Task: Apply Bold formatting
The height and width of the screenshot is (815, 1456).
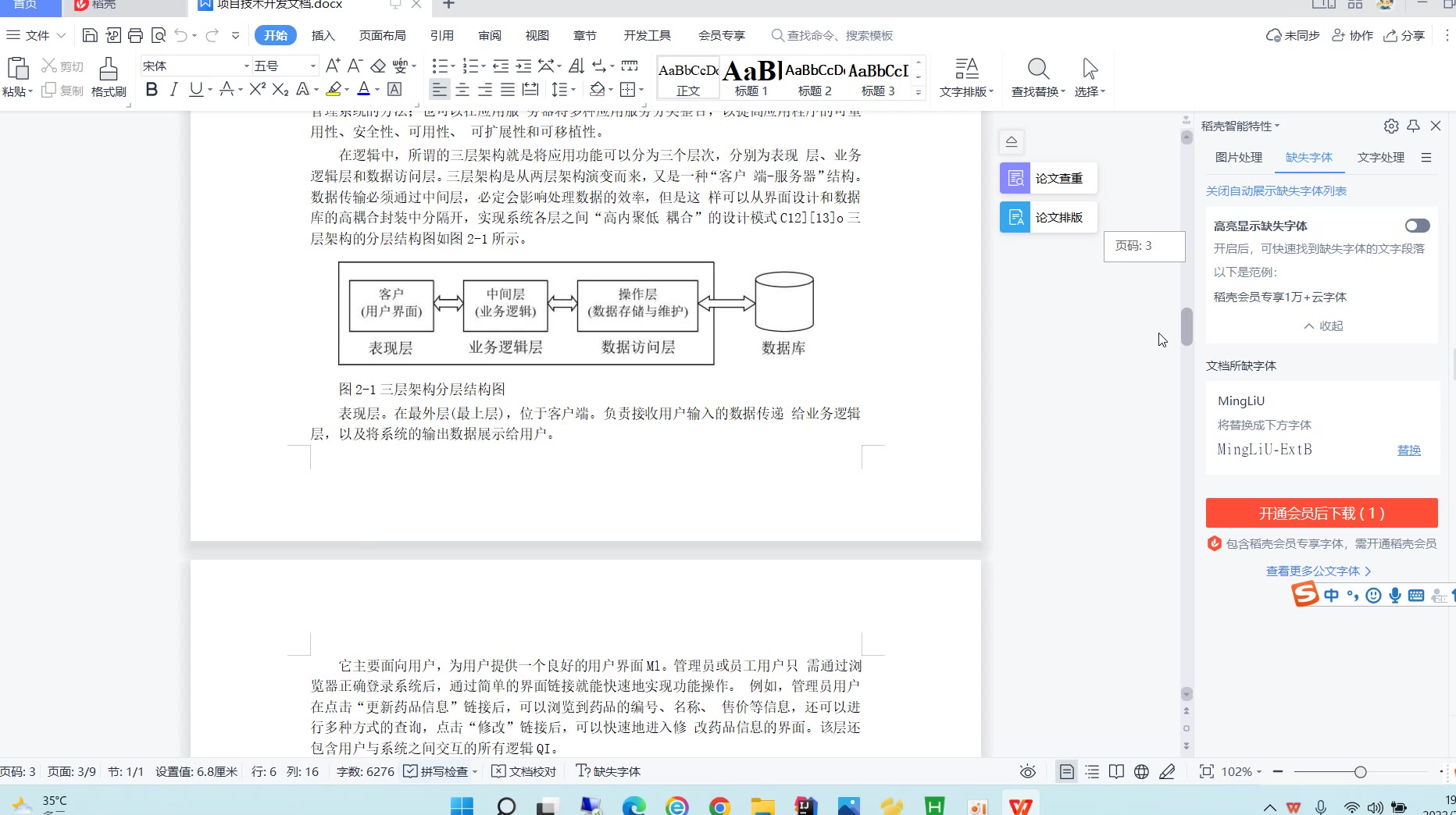Action: 152,90
